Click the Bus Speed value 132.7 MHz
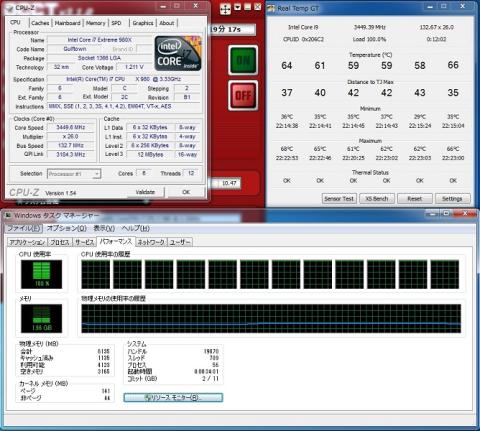Image resolution: width=480 pixels, height=431 pixels. [x=71, y=145]
